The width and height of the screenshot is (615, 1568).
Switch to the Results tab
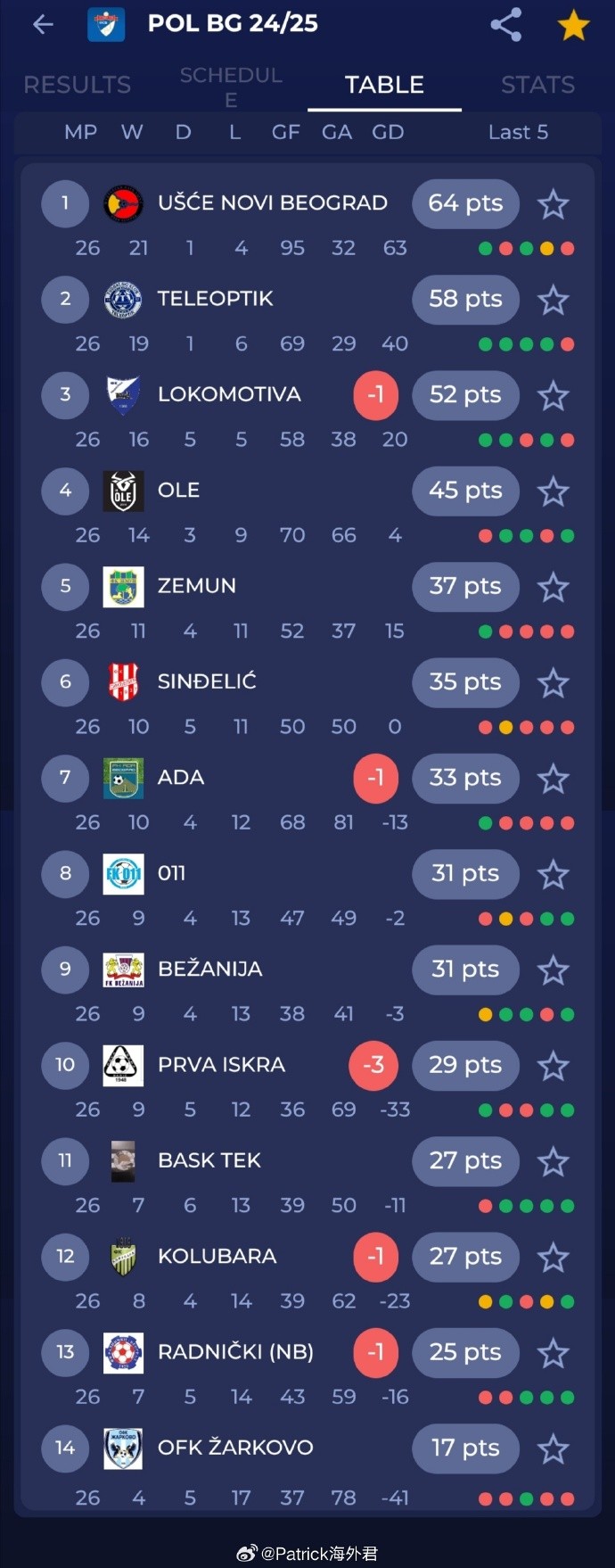tap(77, 85)
